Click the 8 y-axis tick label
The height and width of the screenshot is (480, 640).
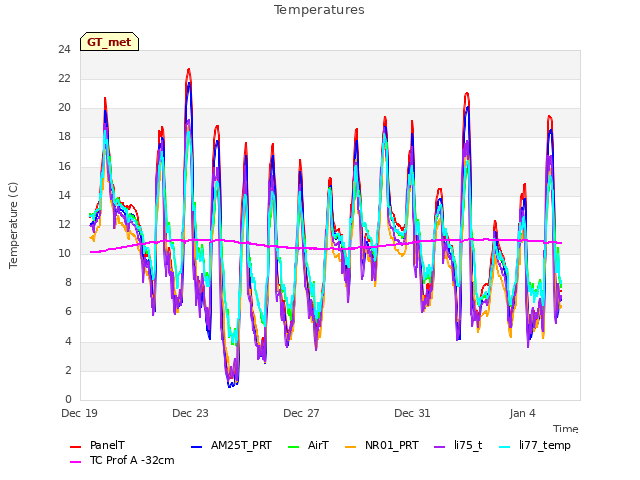pyautogui.click(x=68, y=282)
